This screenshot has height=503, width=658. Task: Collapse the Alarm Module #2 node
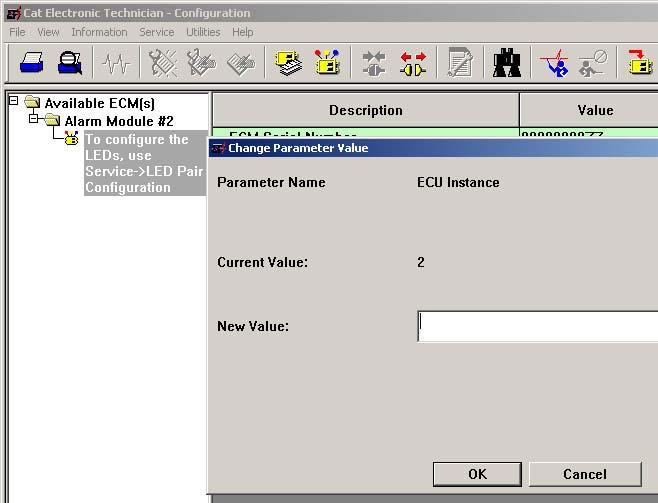pyautogui.click(x=34, y=119)
